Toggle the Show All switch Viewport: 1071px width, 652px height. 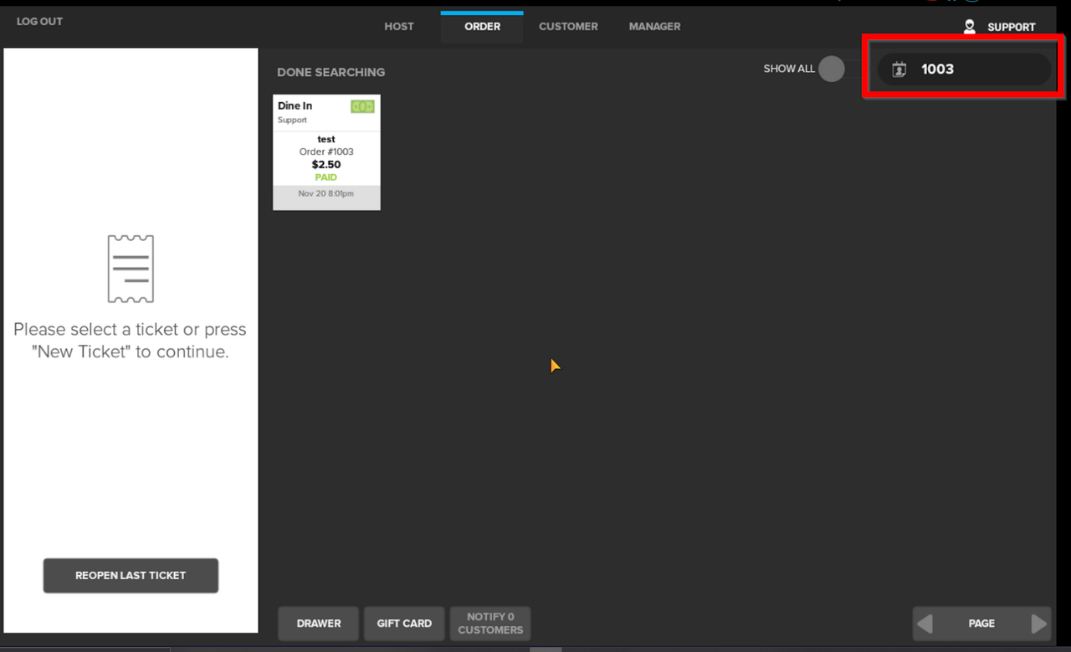point(831,69)
